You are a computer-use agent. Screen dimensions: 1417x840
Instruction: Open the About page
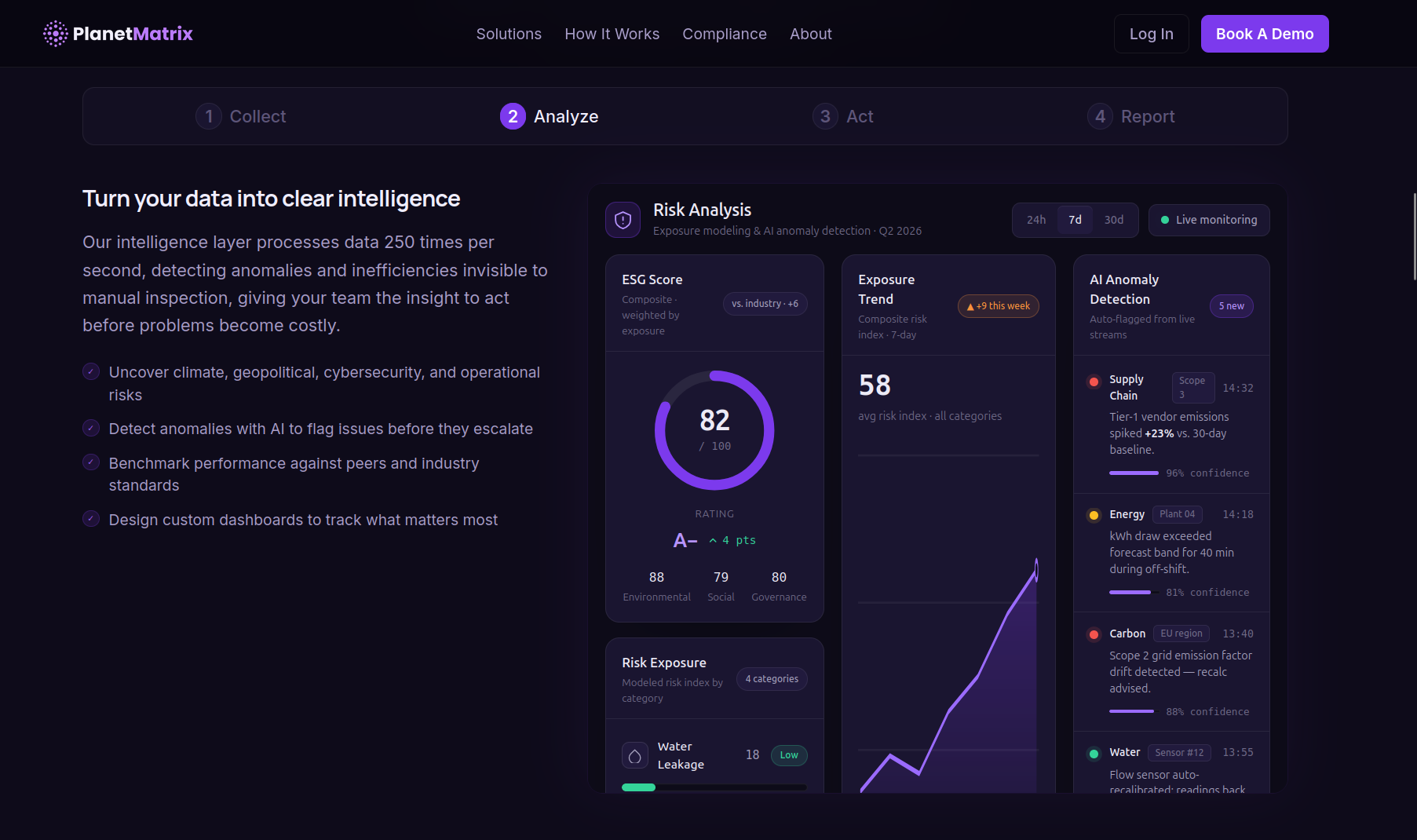[x=811, y=34]
